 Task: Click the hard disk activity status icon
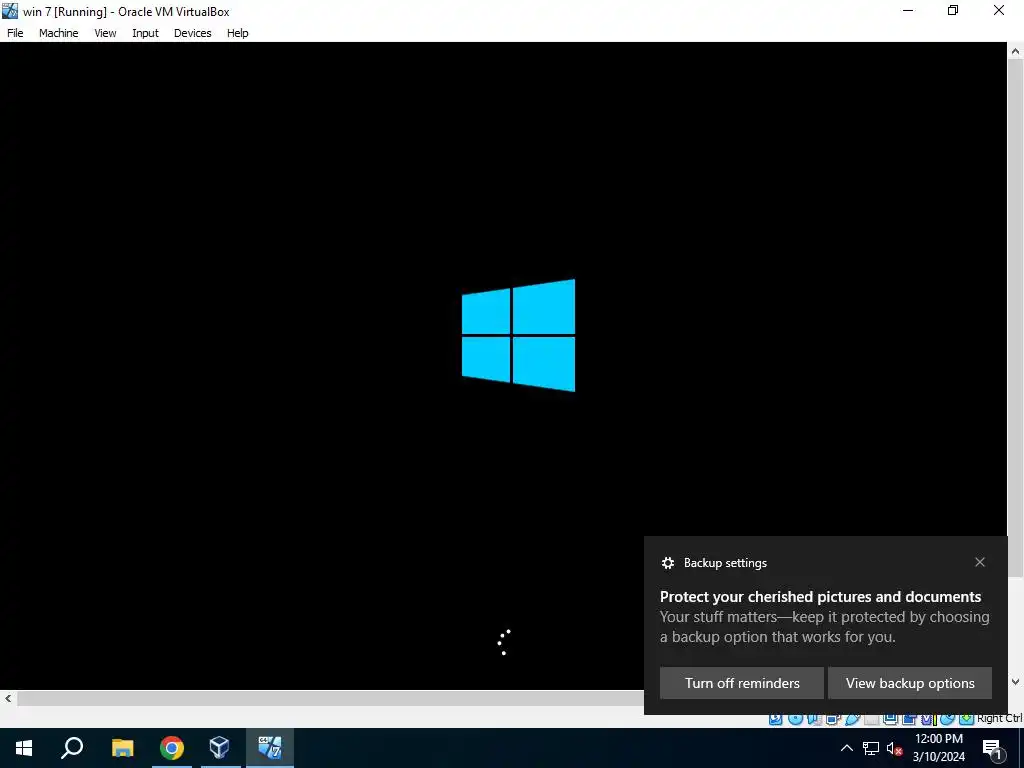point(775,719)
